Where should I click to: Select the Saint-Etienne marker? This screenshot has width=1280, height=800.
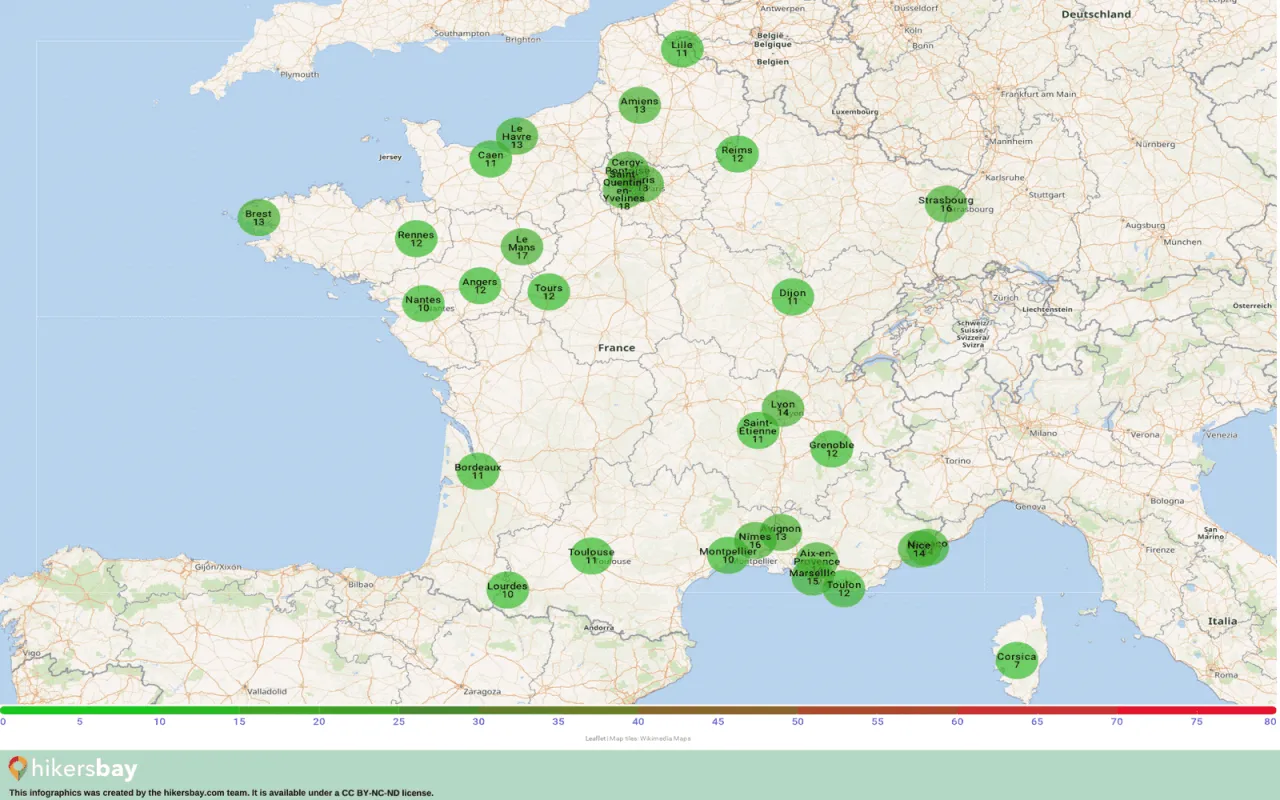(x=758, y=430)
